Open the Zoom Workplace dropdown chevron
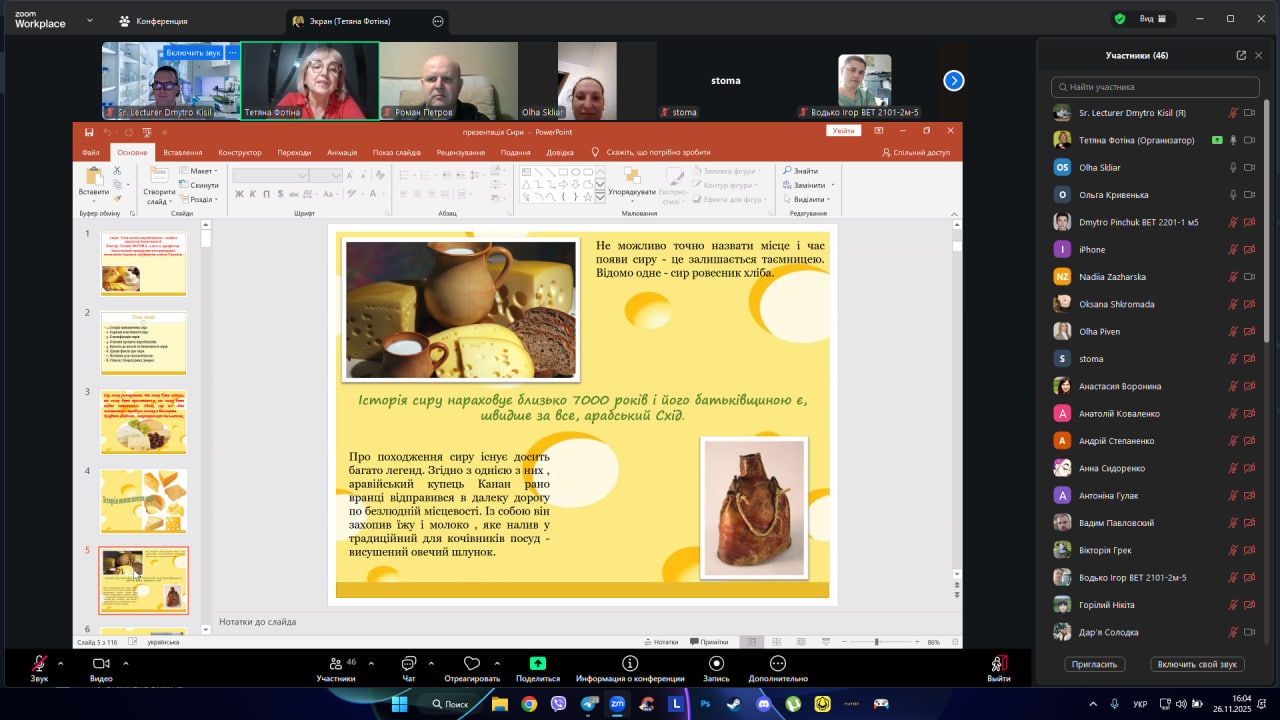This screenshot has width=1280, height=720. [x=90, y=20]
